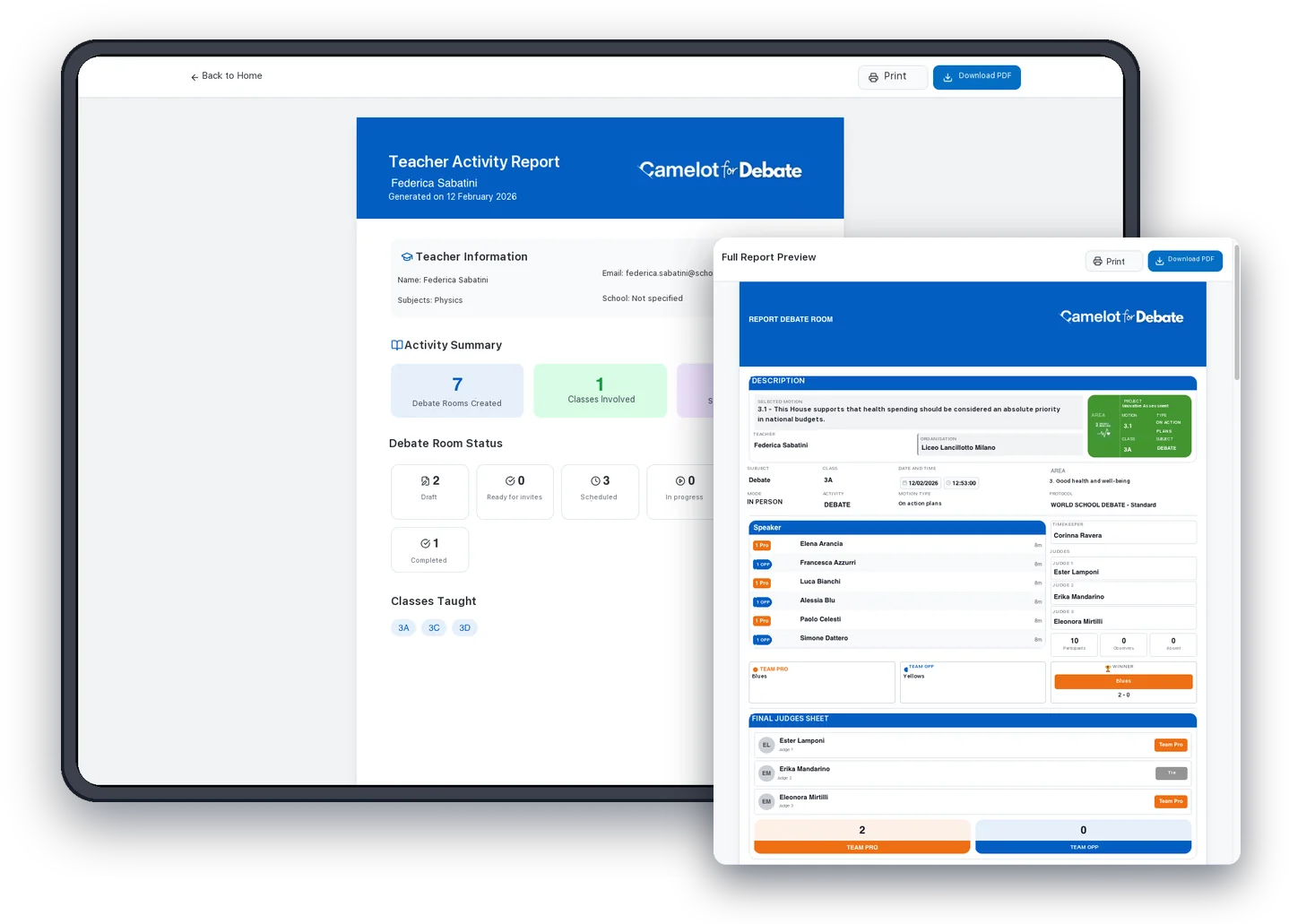Click the Team Pro vote badge for Eleonora Mirtilli
Screen dimensions: 1289x924
click(1171, 801)
